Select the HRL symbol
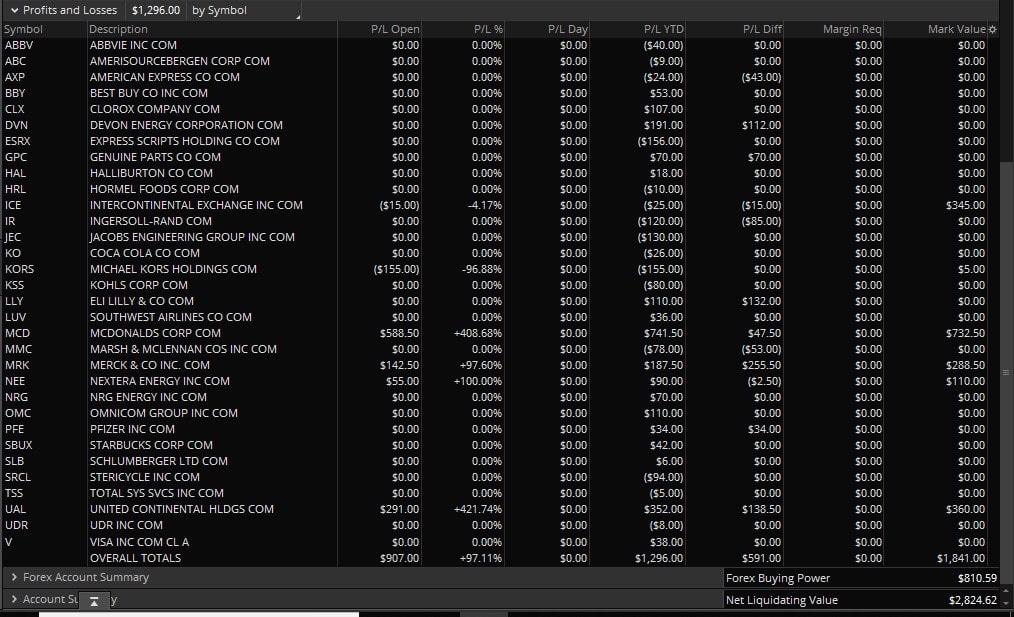1014x617 pixels. point(15,189)
